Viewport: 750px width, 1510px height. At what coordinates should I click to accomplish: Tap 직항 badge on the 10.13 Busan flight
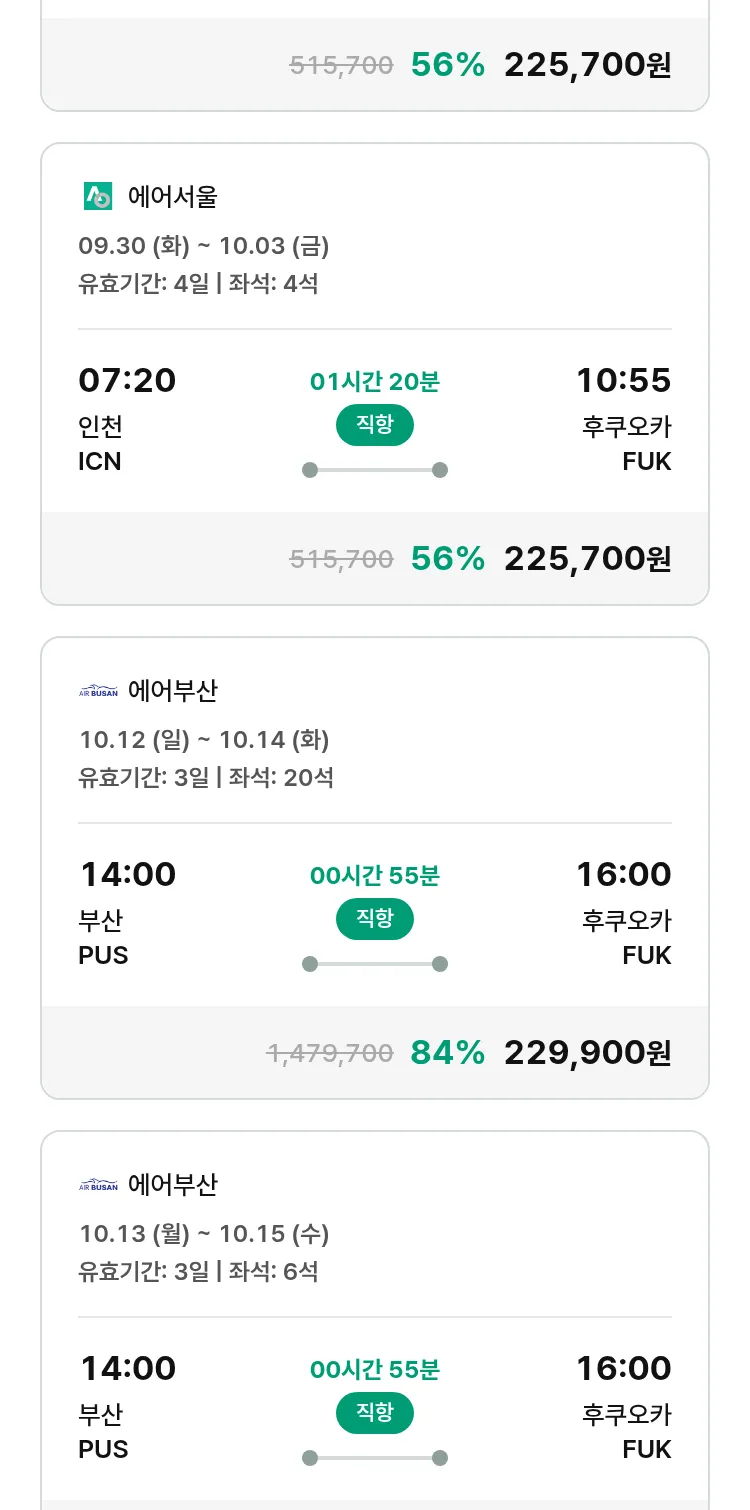(374, 1413)
